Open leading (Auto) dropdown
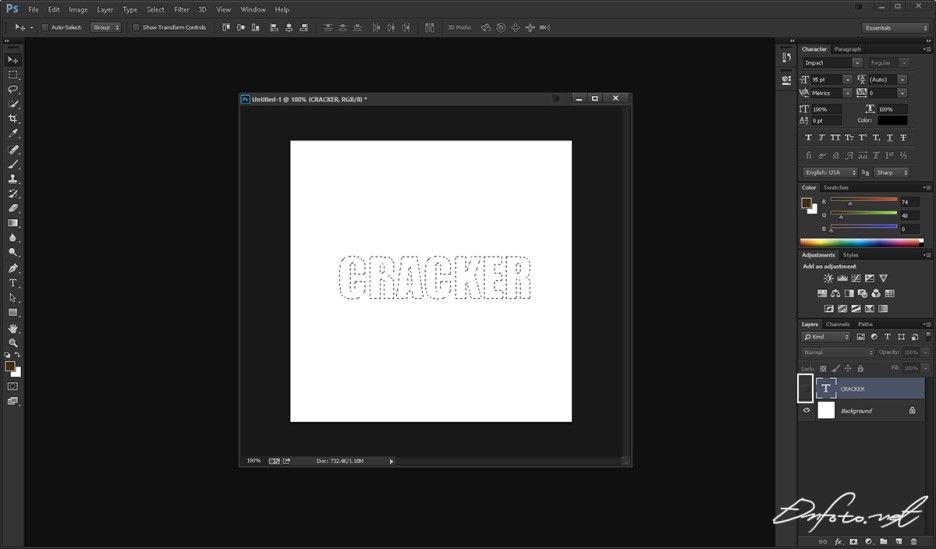 [902, 79]
